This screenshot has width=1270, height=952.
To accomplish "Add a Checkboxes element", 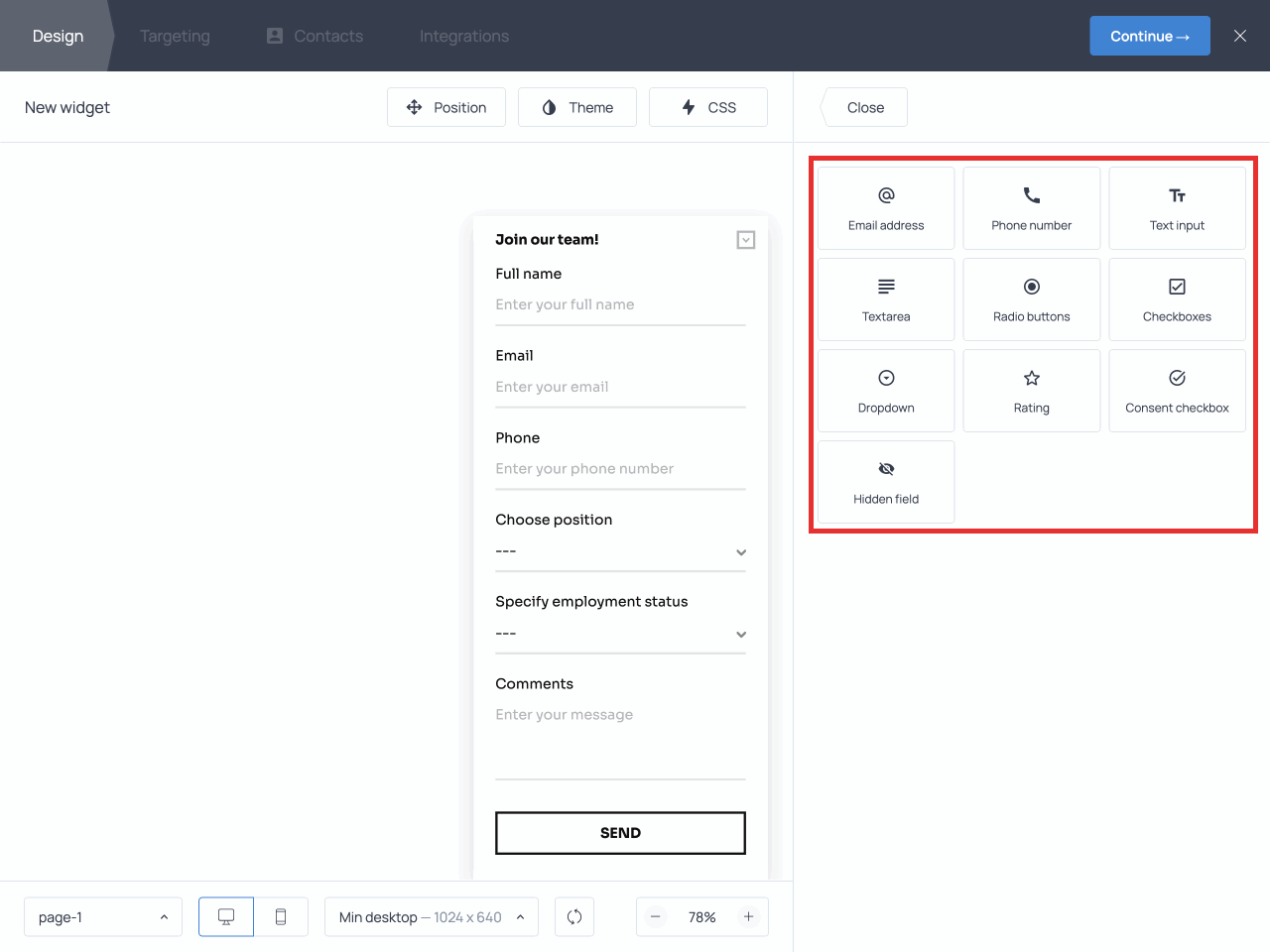I will (1177, 299).
